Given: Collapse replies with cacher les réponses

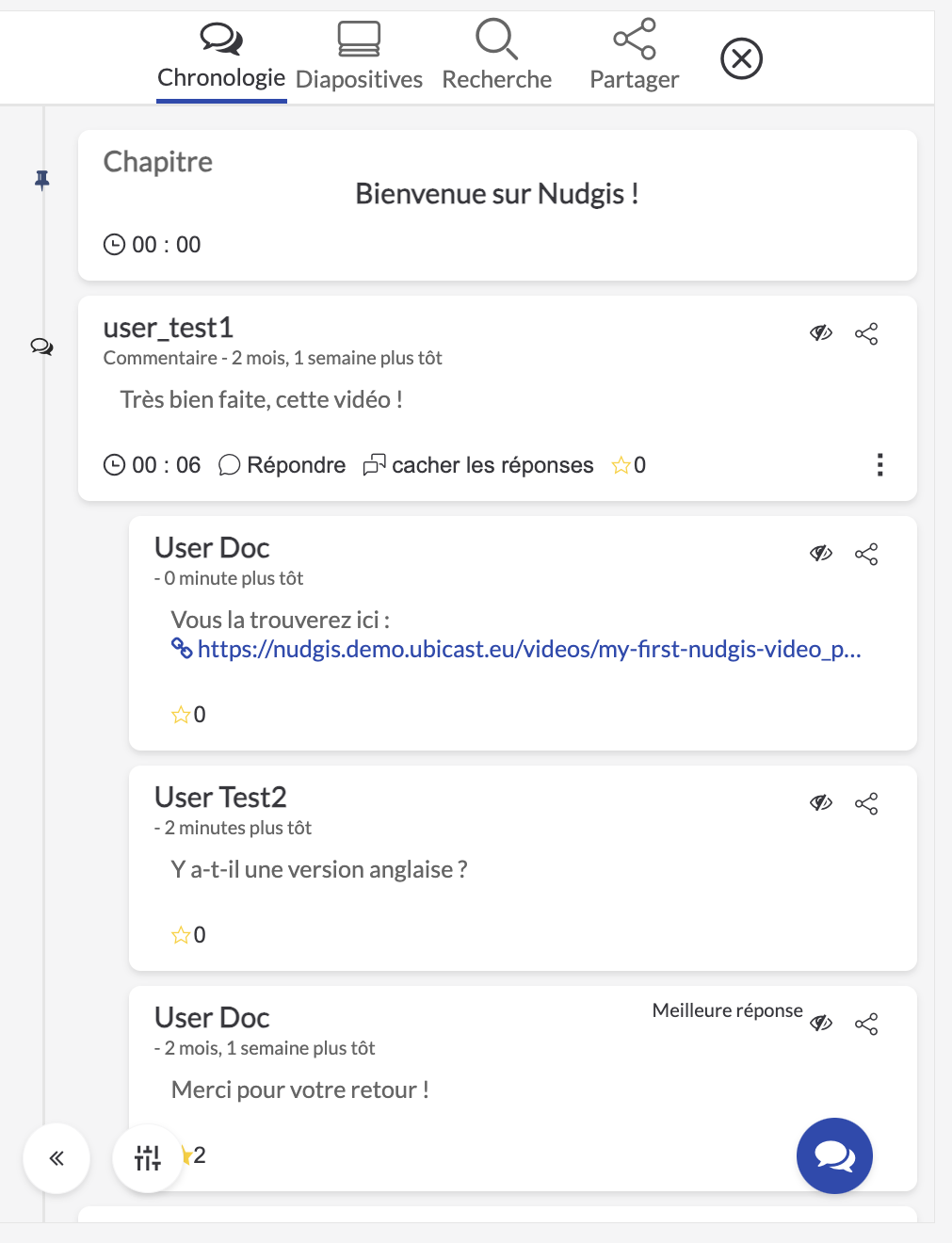Looking at the screenshot, I should point(478,465).
